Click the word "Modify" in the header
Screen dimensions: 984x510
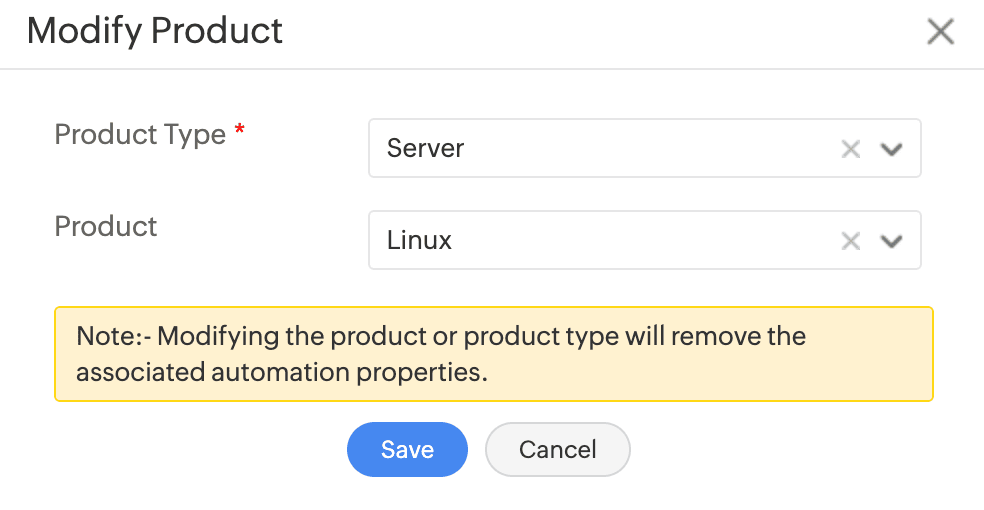(86, 31)
